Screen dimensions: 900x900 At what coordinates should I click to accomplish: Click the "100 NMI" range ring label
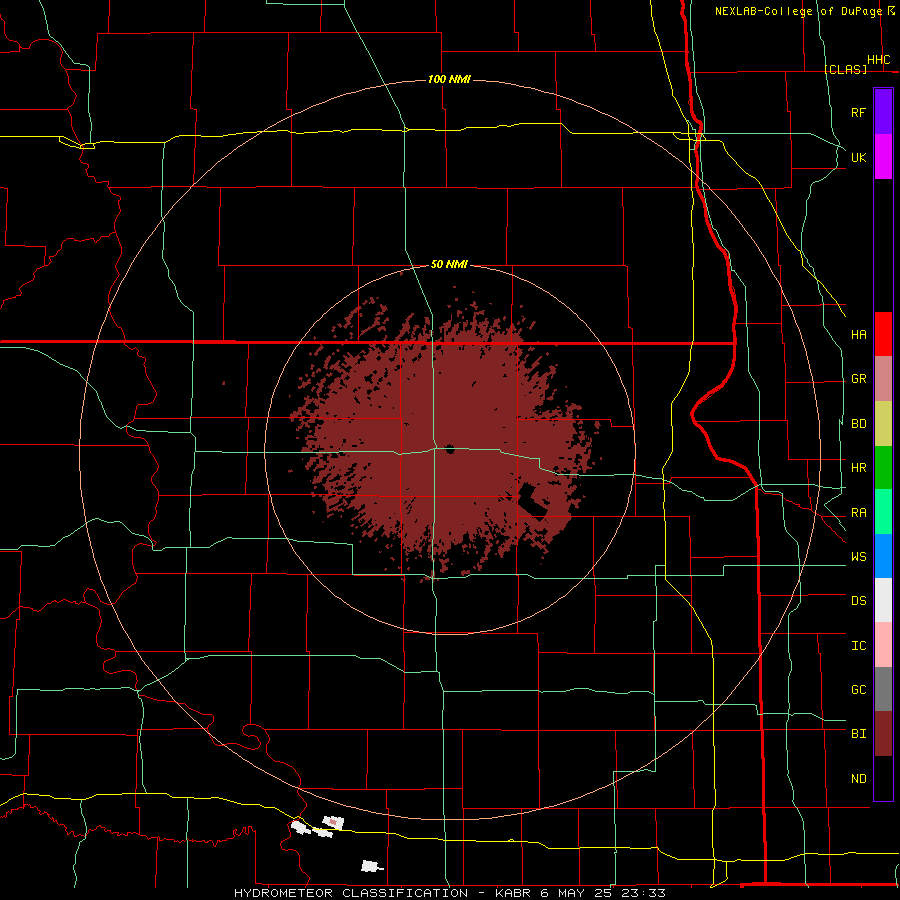449,79
